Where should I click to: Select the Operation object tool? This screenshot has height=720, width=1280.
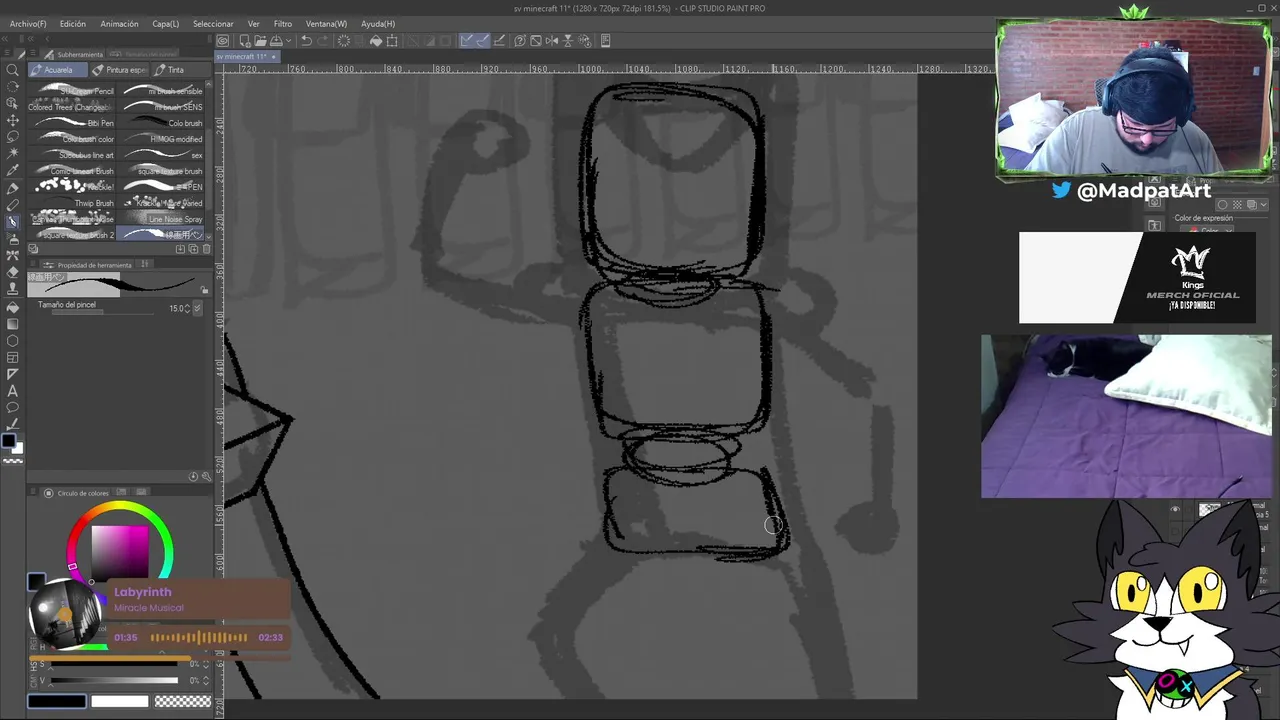13,103
